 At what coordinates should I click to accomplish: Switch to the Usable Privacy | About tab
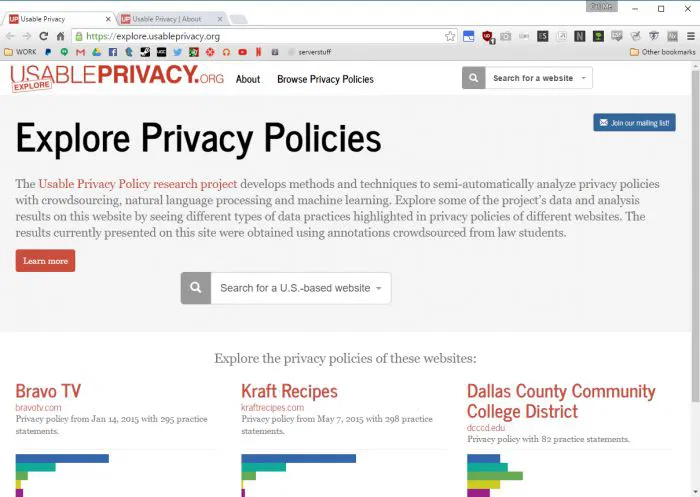pyautogui.click(x=167, y=19)
